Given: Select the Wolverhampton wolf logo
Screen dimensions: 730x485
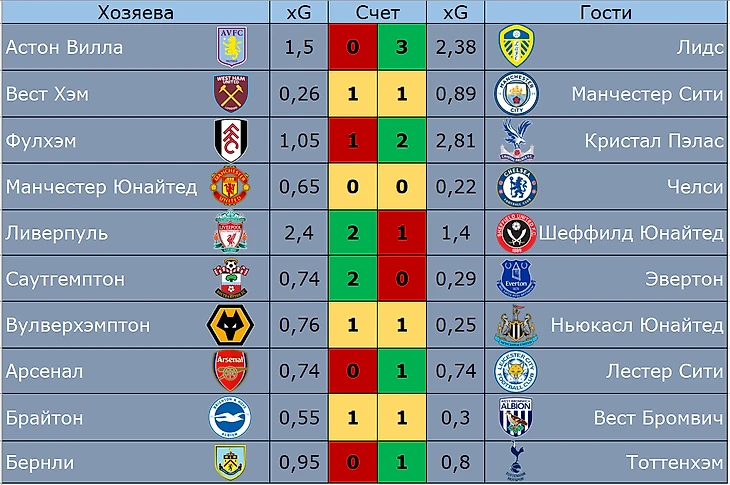Looking at the screenshot, I should point(230,324).
